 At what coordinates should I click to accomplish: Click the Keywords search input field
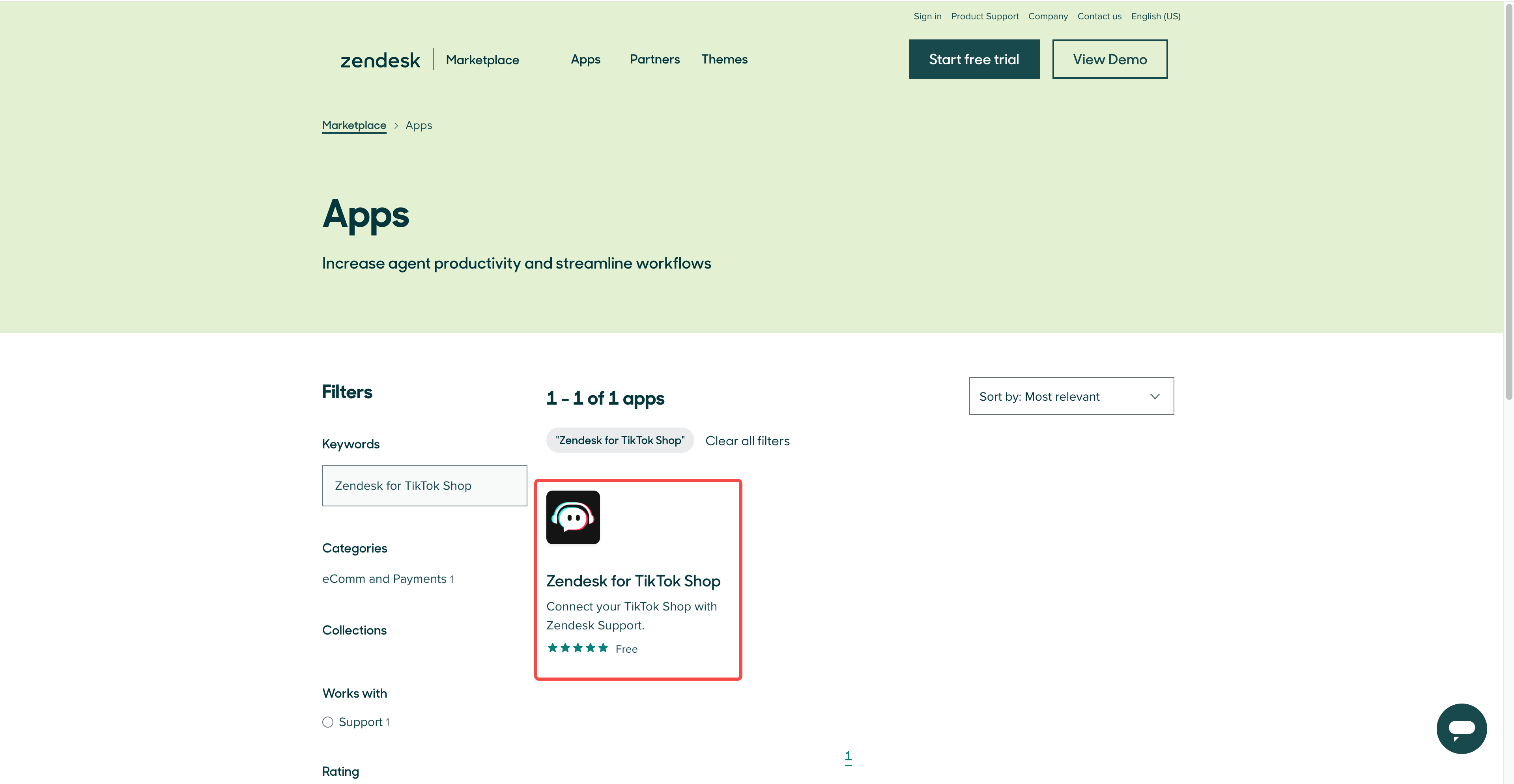pyautogui.click(x=424, y=485)
